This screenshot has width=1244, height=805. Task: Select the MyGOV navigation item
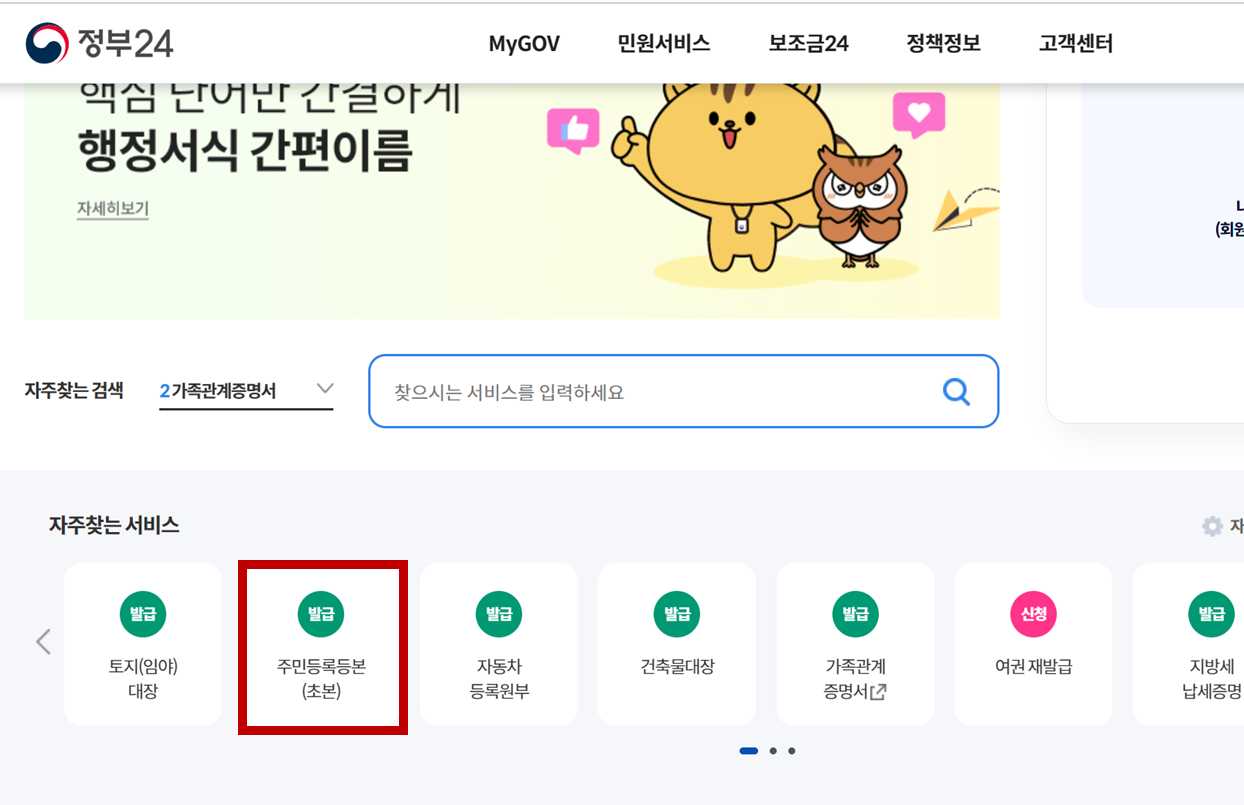click(524, 43)
